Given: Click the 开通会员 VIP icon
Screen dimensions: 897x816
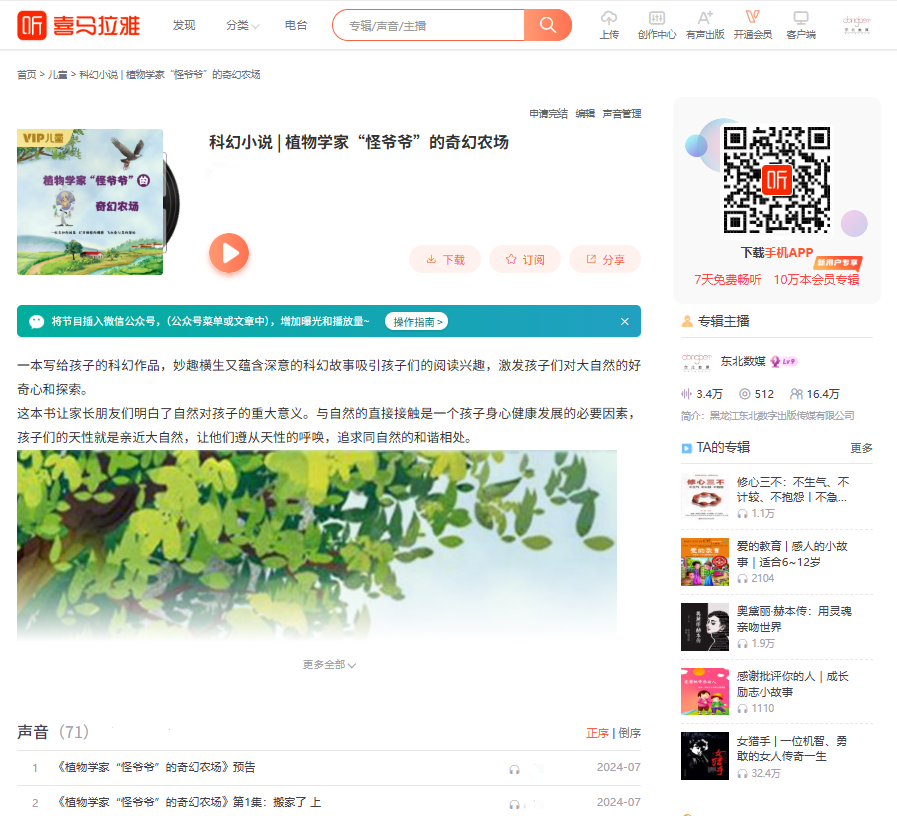Looking at the screenshot, I should tap(752, 25).
